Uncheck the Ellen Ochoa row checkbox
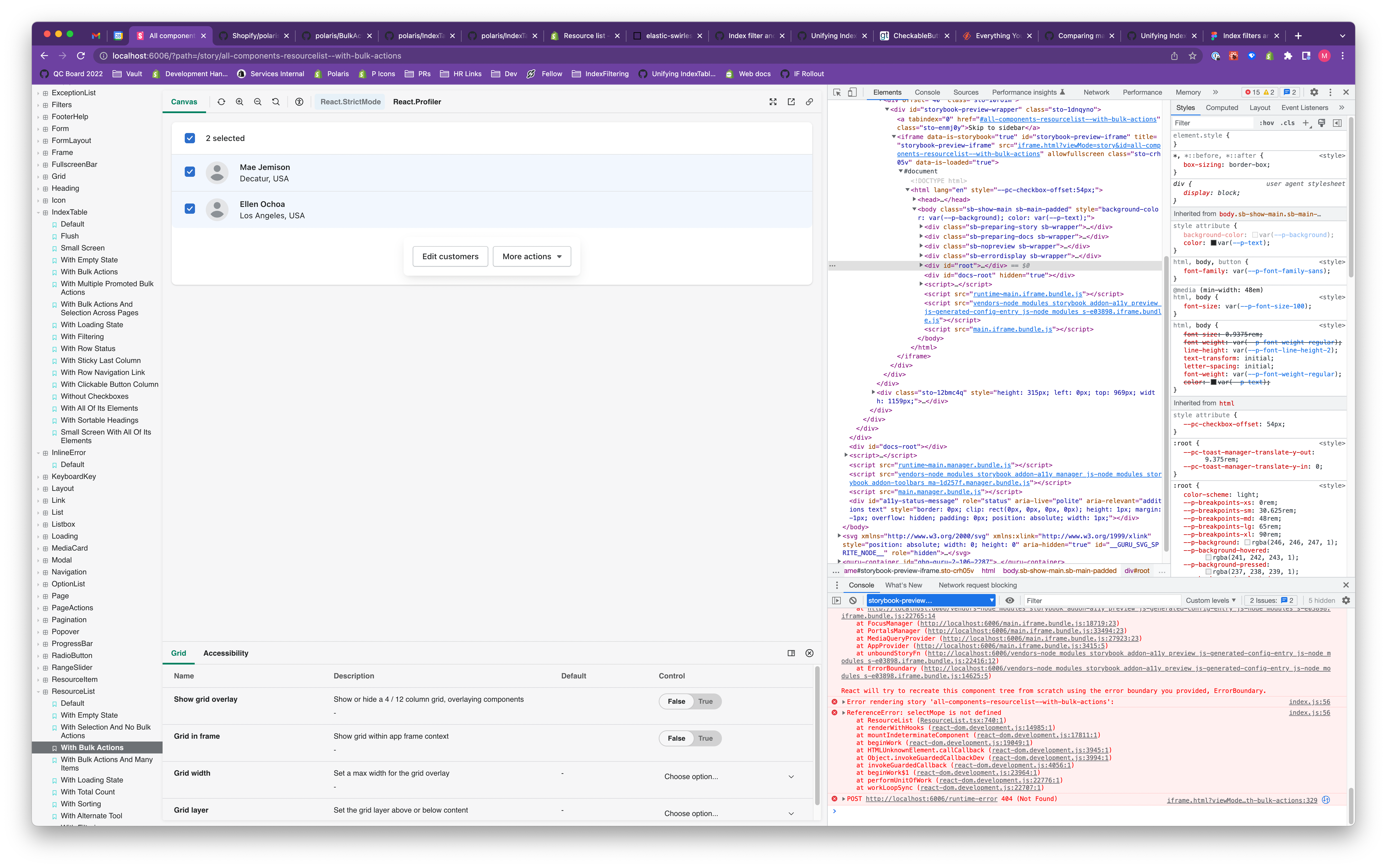Screen dimensions: 1387x868 [190, 208]
